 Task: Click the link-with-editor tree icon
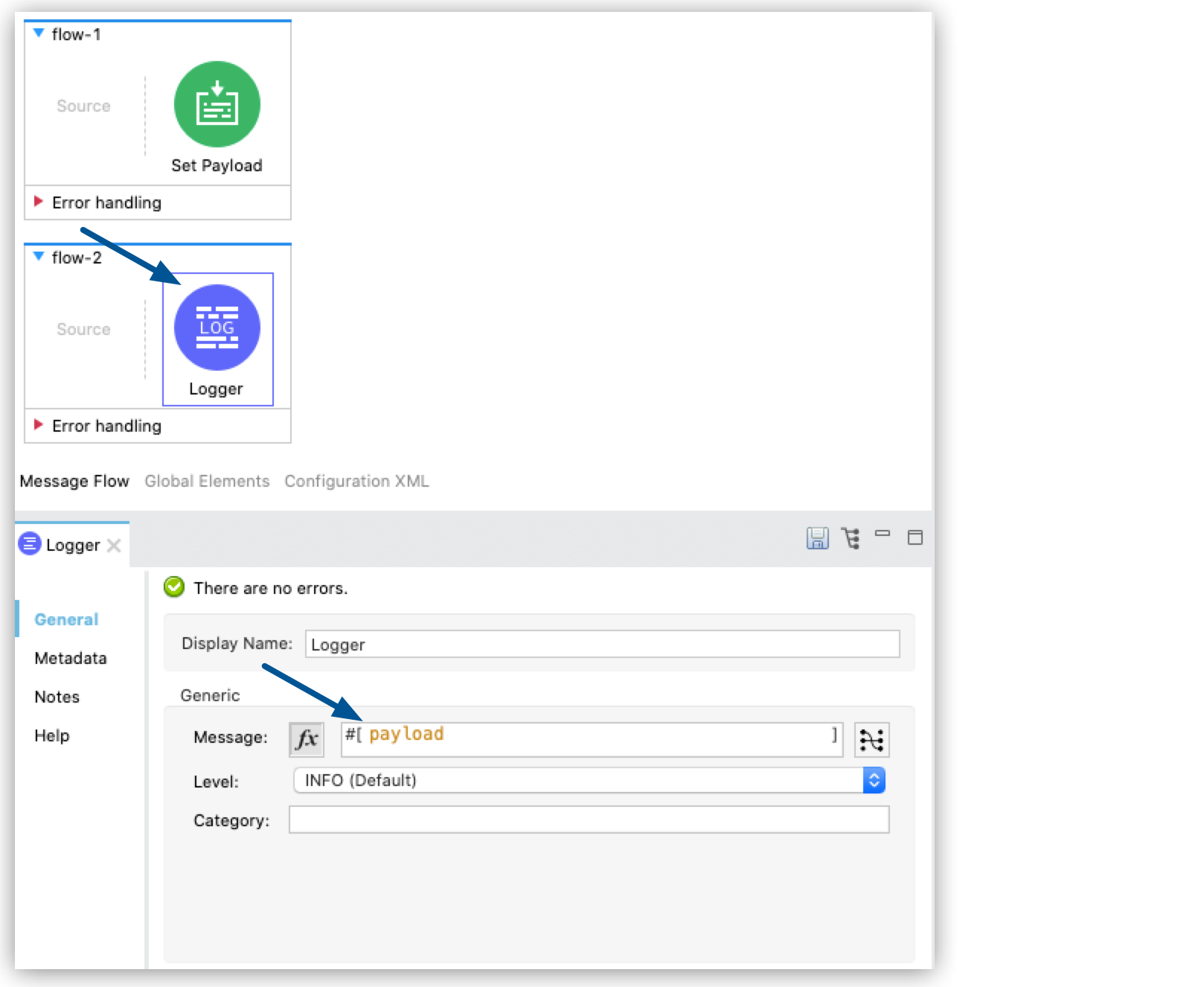(x=849, y=539)
